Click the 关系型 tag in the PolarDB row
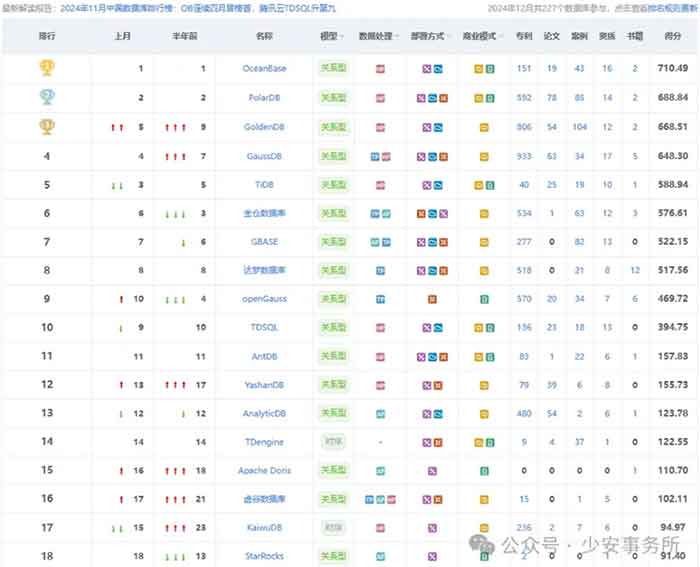This screenshot has width=700, height=567. coord(331,98)
